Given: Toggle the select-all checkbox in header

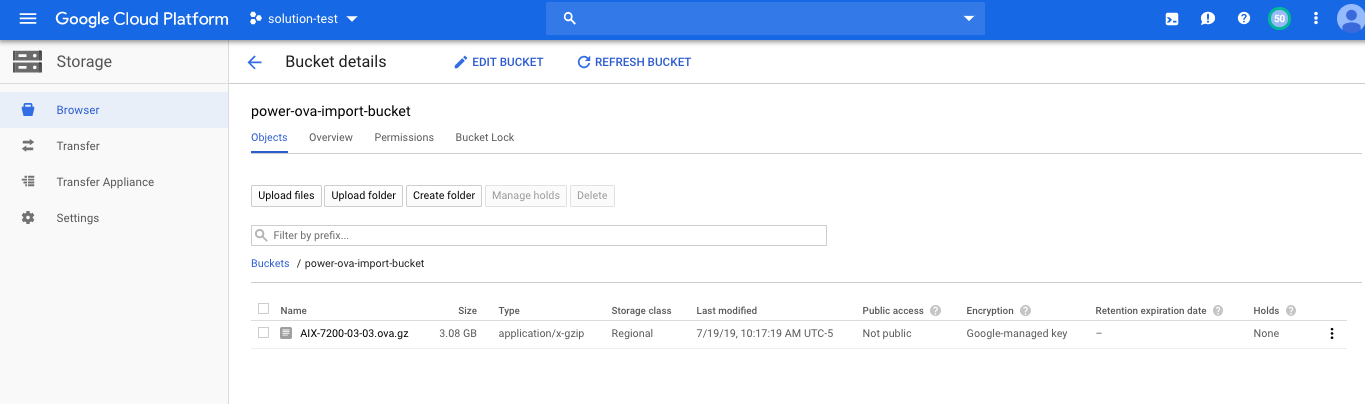Looking at the screenshot, I should (264, 309).
